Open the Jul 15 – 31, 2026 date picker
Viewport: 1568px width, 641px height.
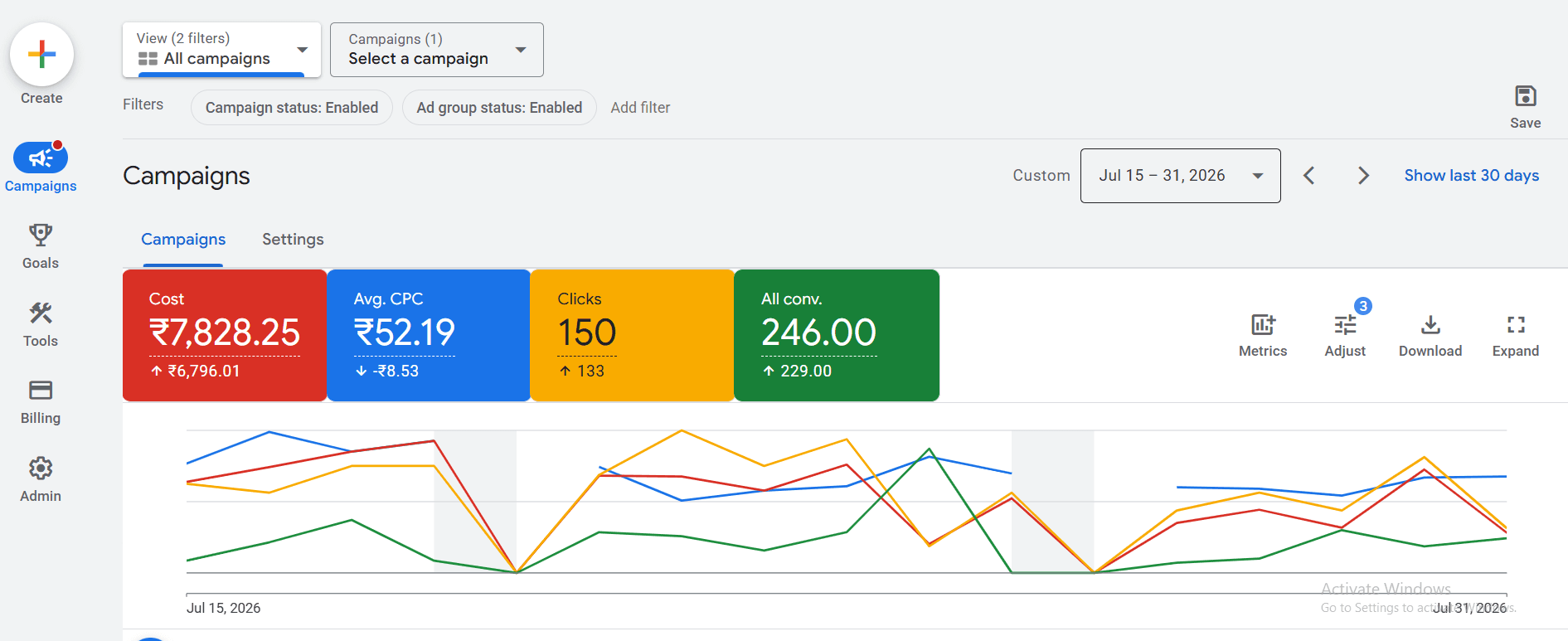1181,176
